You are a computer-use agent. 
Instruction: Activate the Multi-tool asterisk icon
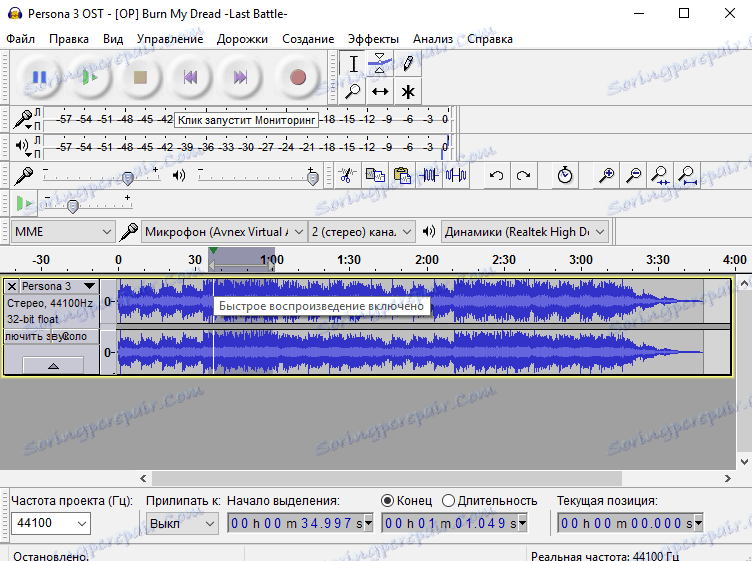click(x=407, y=91)
